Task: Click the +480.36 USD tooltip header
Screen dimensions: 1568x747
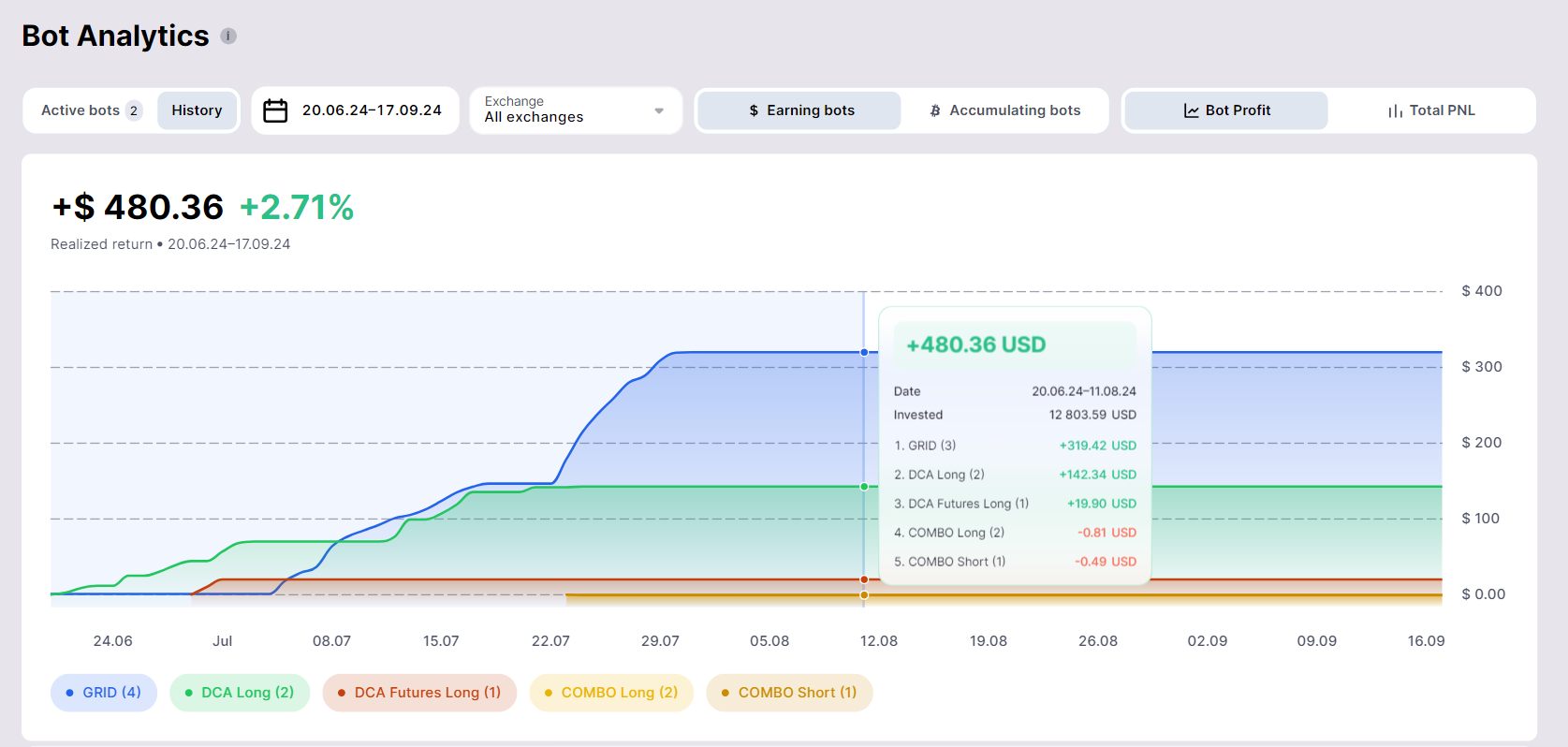Action: tap(1015, 344)
